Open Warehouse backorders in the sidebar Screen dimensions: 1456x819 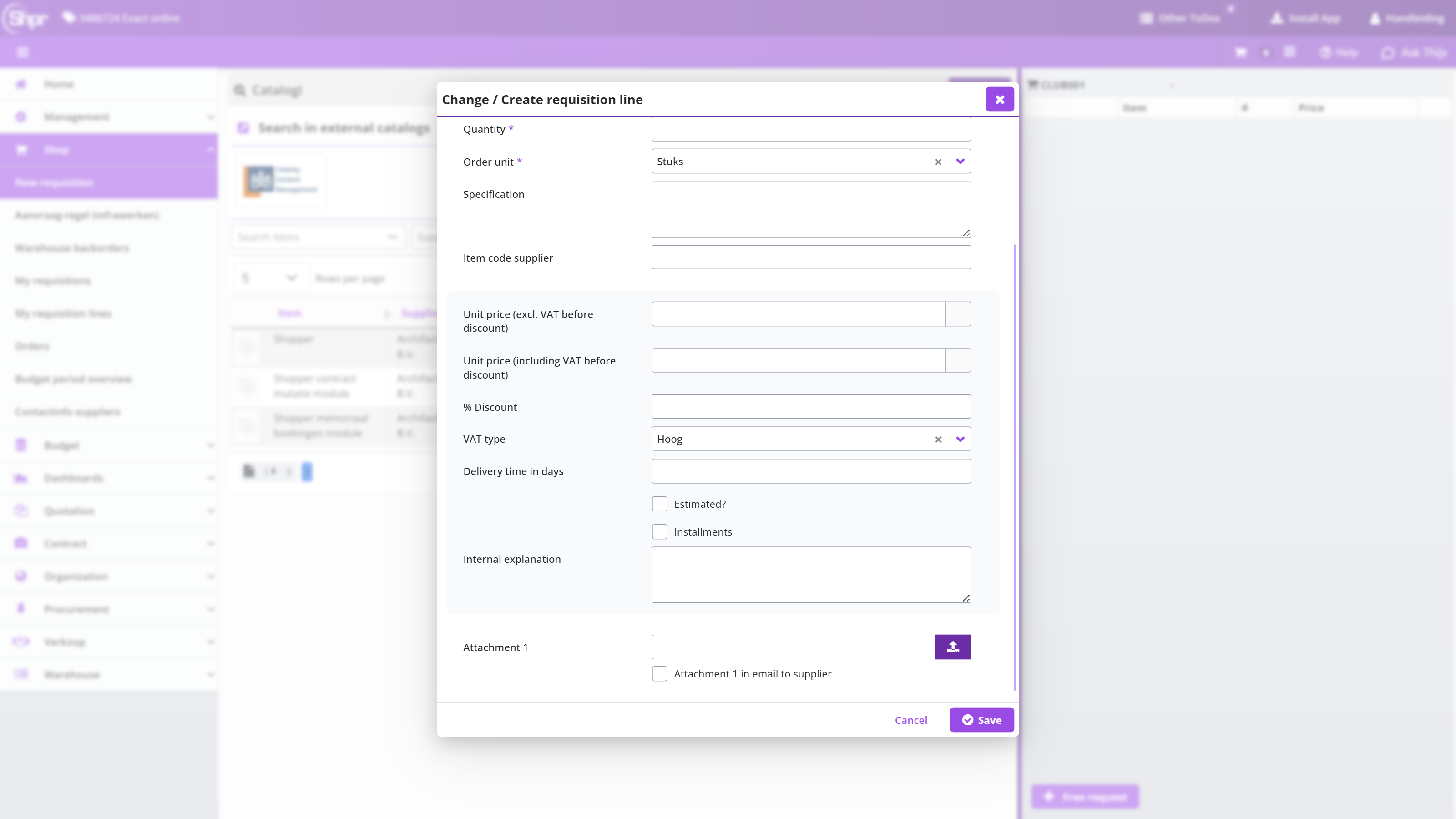pyautogui.click(x=72, y=248)
